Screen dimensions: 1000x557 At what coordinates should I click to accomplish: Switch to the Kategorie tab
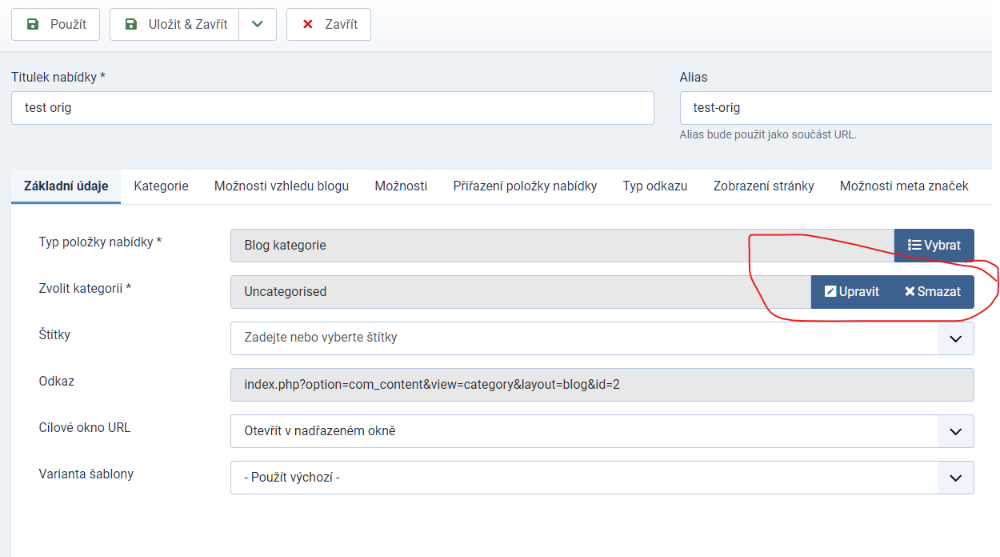pos(161,186)
